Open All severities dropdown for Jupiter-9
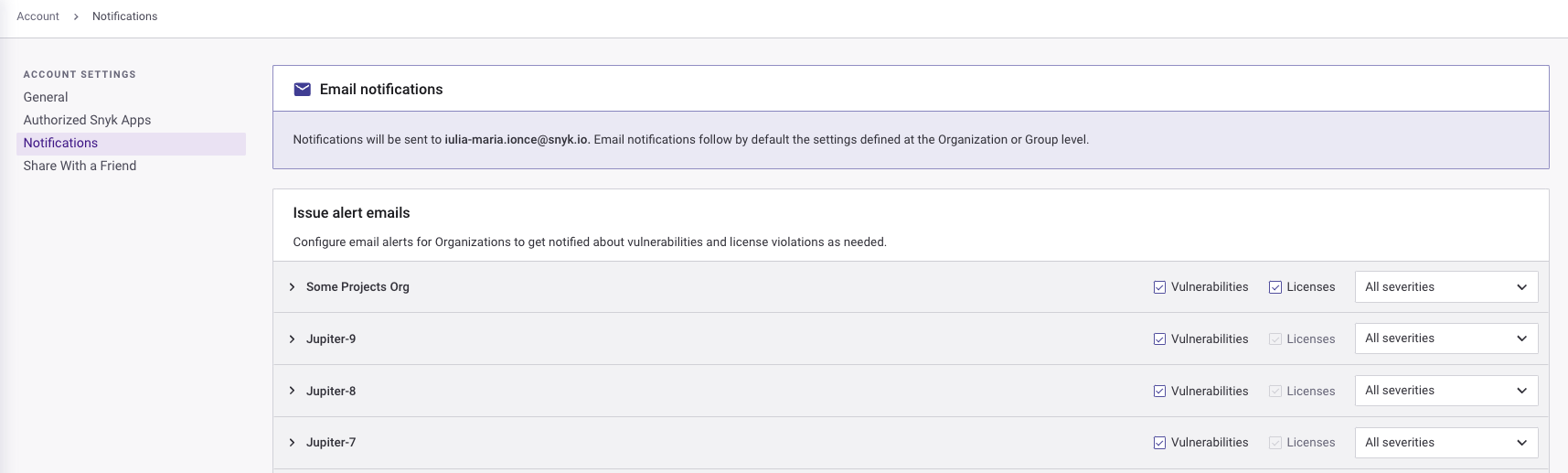 [x=1445, y=339]
